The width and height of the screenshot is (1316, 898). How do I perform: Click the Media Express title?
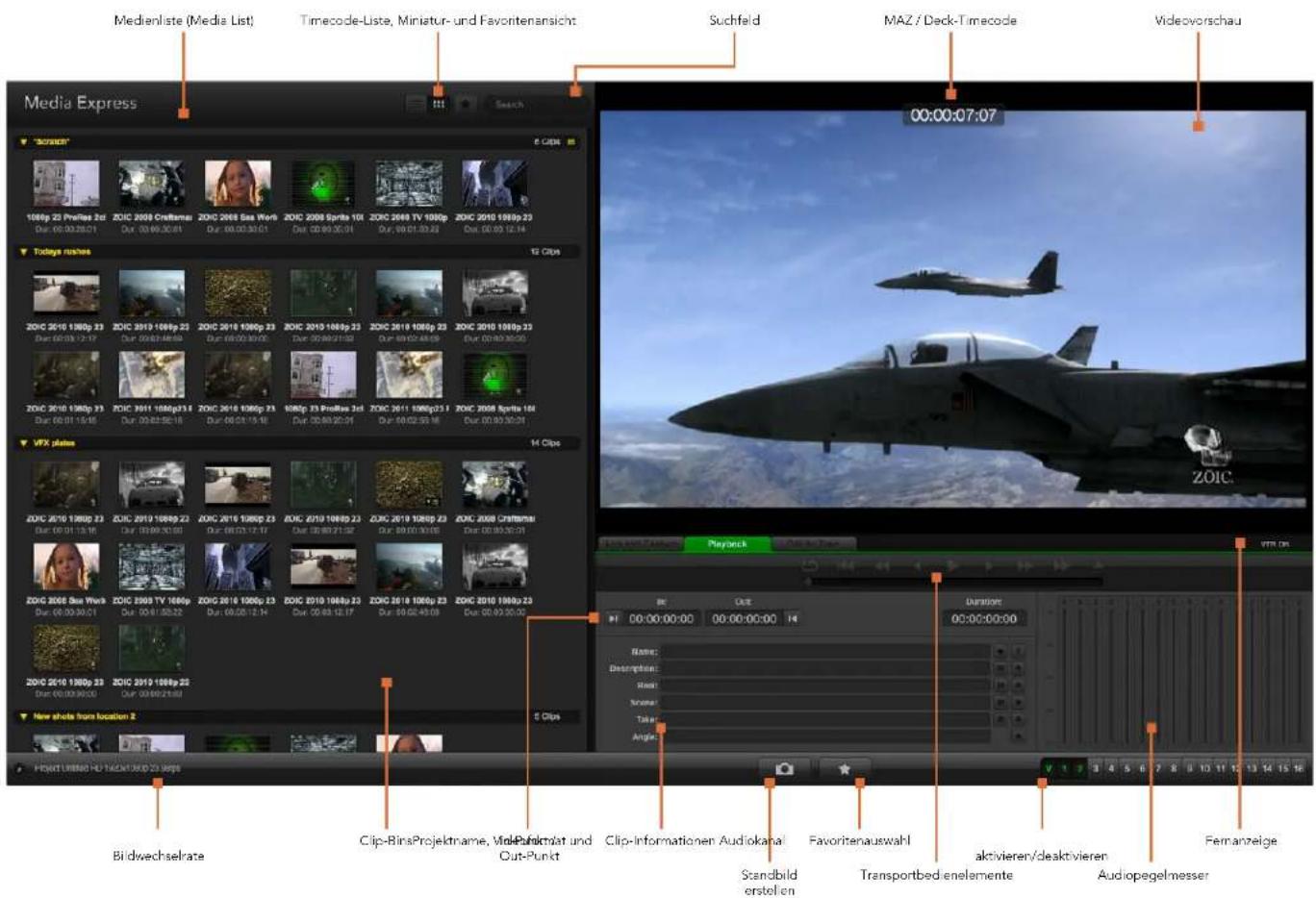click(x=81, y=103)
